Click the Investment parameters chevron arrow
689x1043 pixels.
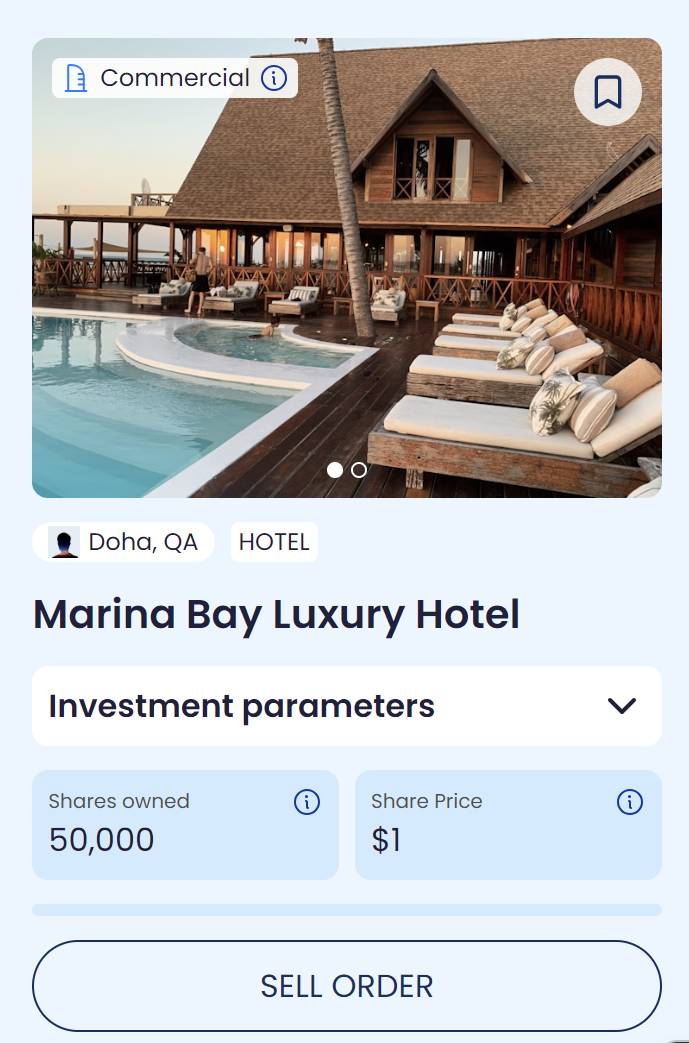pyautogui.click(x=621, y=706)
